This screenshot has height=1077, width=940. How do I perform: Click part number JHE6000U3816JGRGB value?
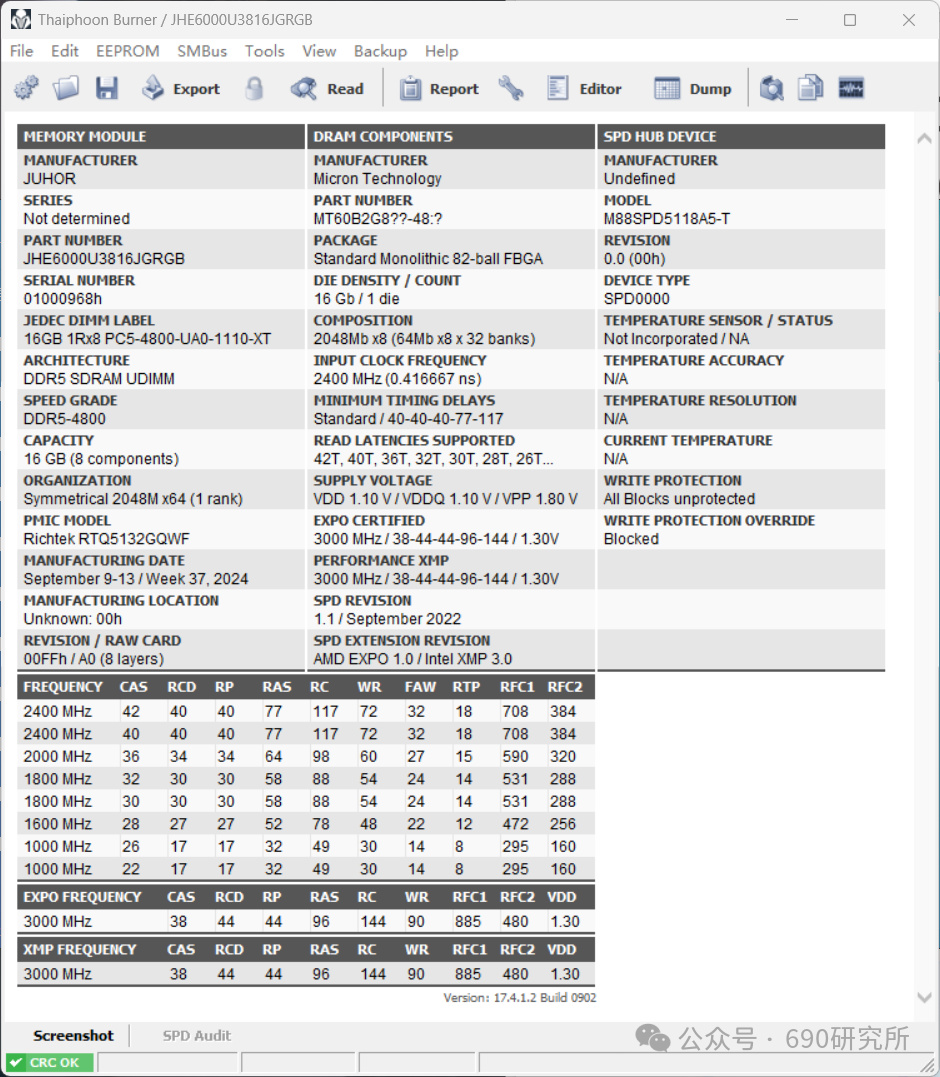tap(104, 259)
